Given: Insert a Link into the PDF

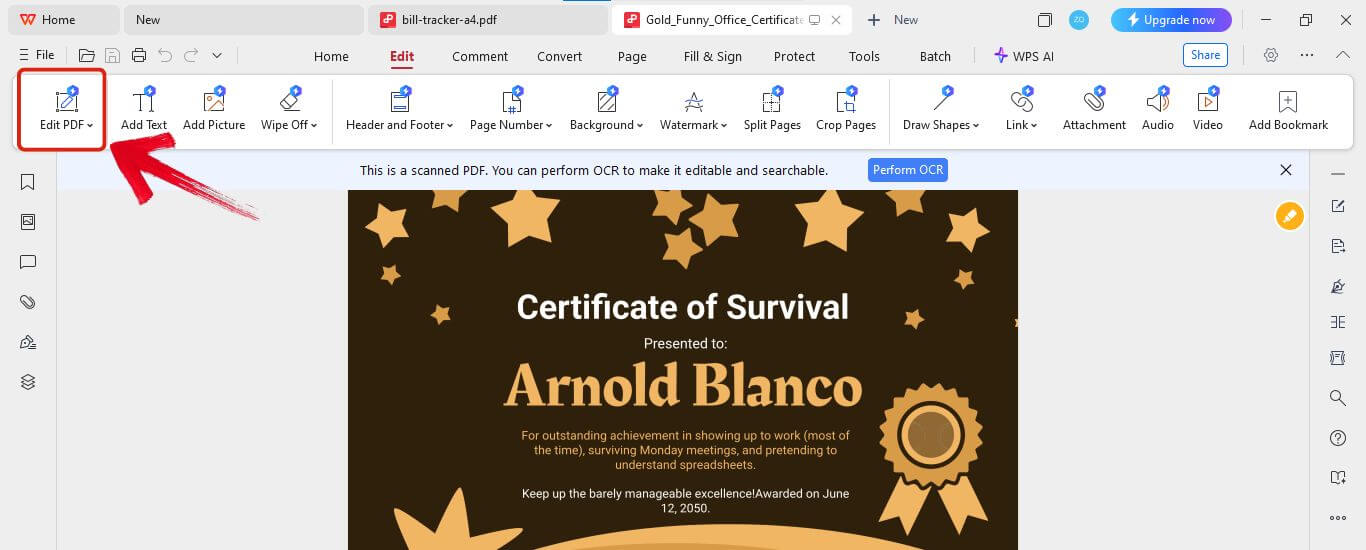Looking at the screenshot, I should tap(1022, 109).
